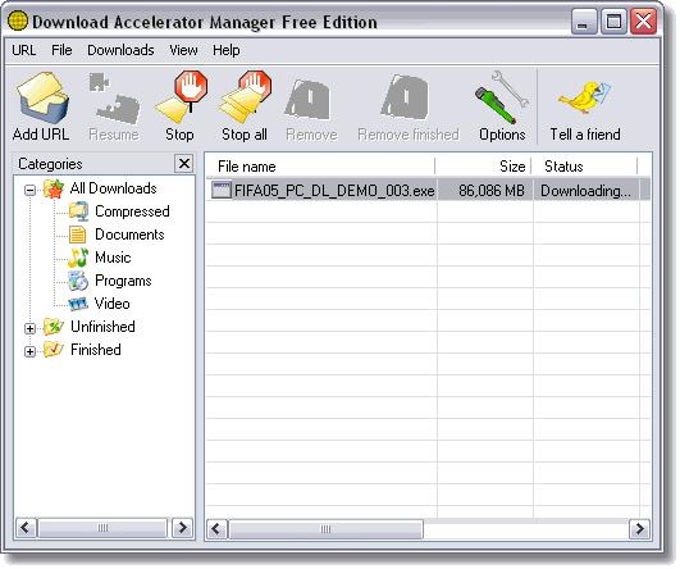Select the Compressed category label
The width and height of the screenshot is (680, 569).
(x=132, y=212)
